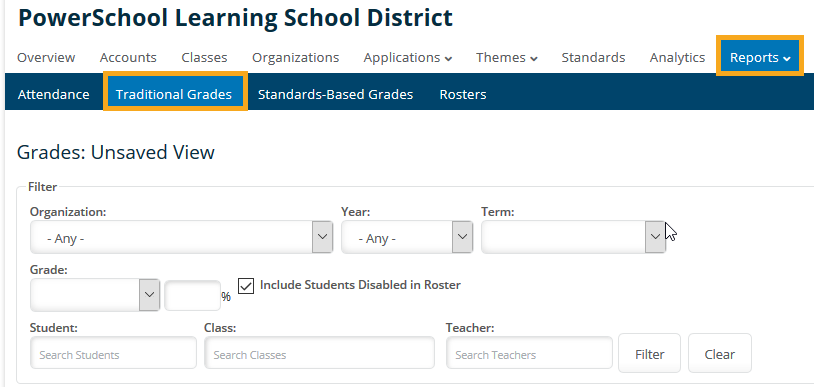
Task: Open the Analytics tab
Action: coord(677,58)
